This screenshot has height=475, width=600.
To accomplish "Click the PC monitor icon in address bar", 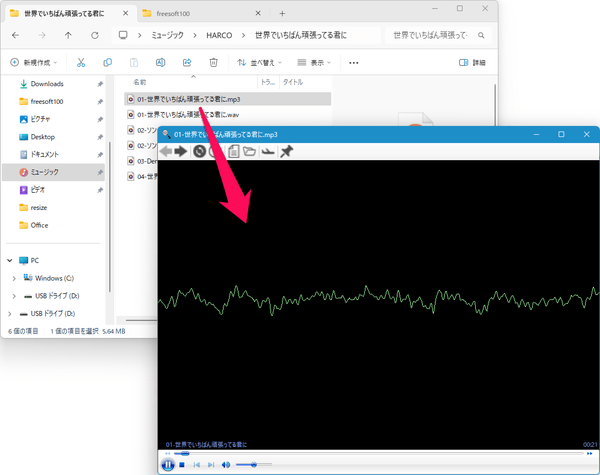I will pos(123,35).
